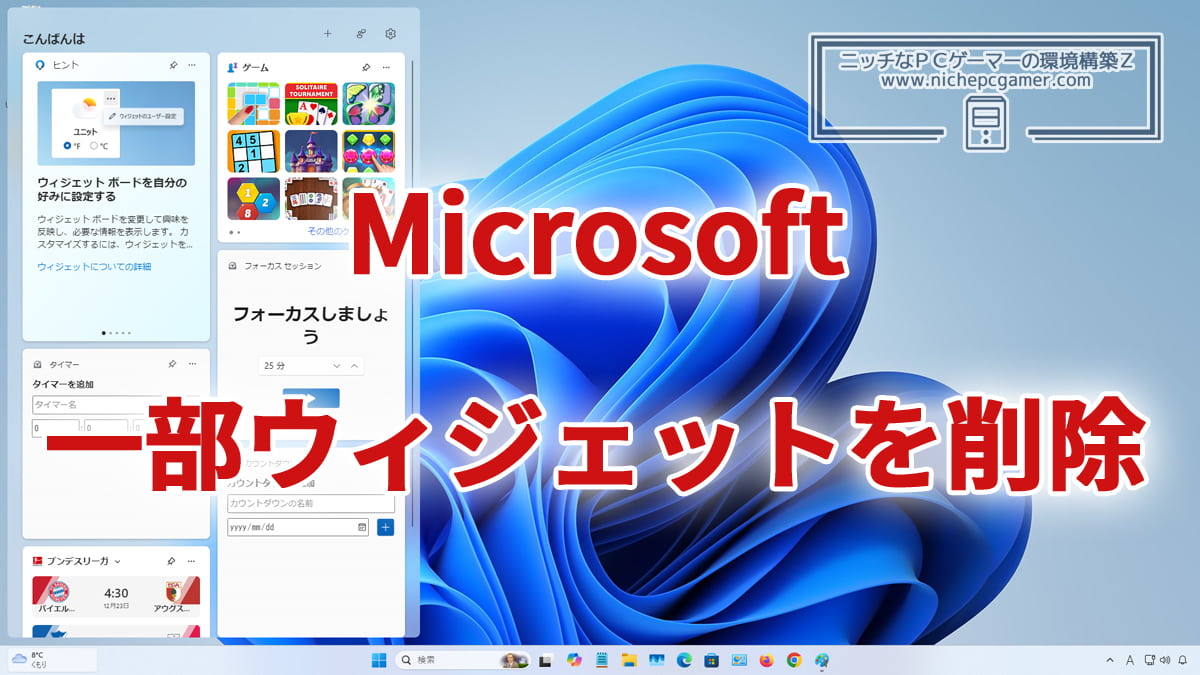Start the focus session play button

point(311,397)
